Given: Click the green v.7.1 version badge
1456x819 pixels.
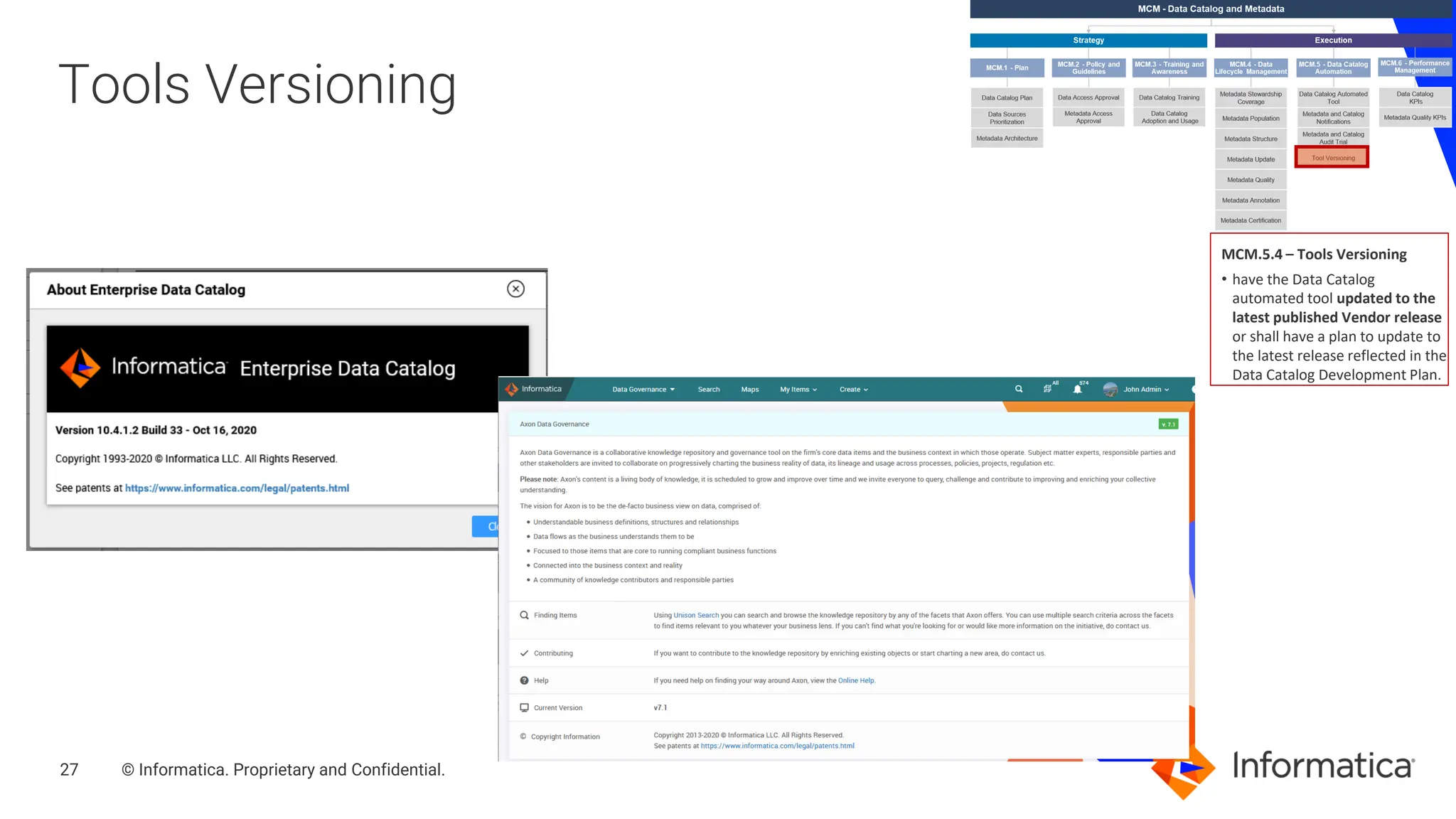Looking at the screenshot, I should pyautogui.click(x=1168, y=424).
